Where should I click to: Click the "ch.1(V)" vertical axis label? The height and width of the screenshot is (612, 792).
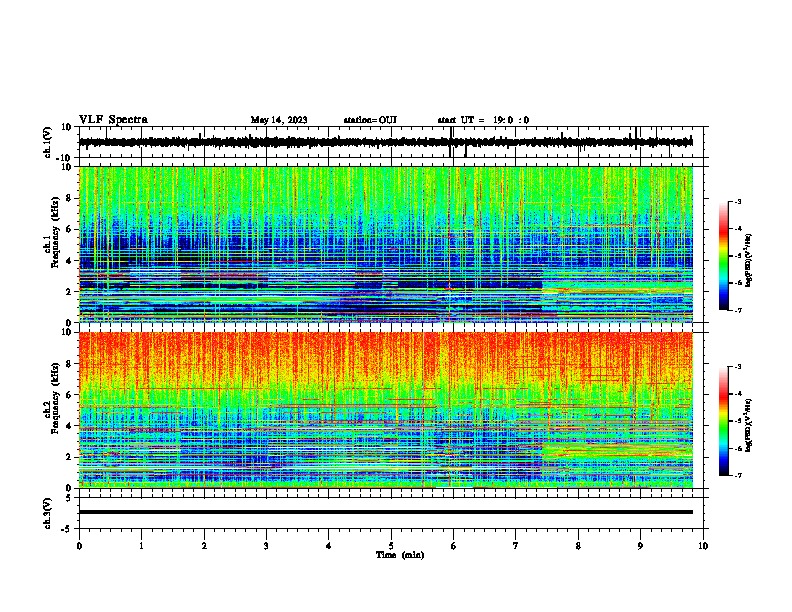point(48,142)
